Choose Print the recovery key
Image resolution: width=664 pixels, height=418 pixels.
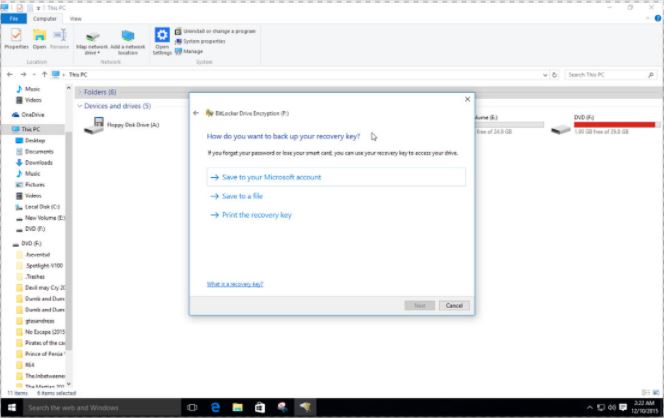pos(251,215)
